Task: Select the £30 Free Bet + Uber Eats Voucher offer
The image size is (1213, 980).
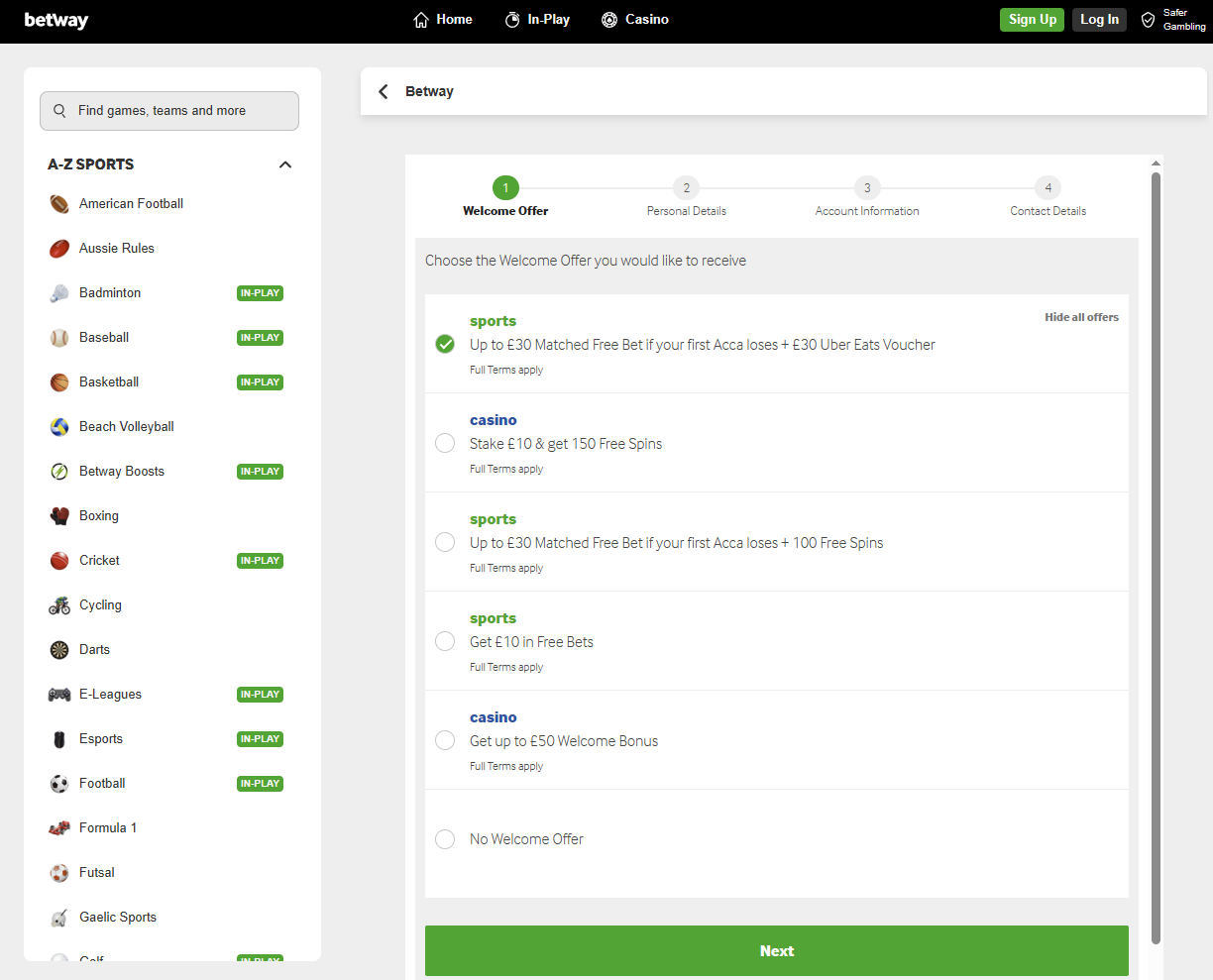Action: [445, 344]
